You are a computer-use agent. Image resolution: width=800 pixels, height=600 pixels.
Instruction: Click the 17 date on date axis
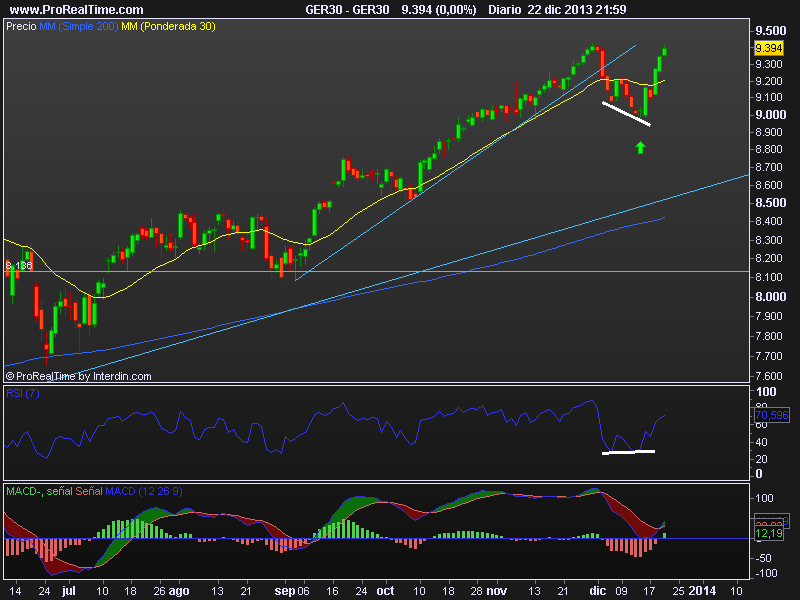coord(650,591)
